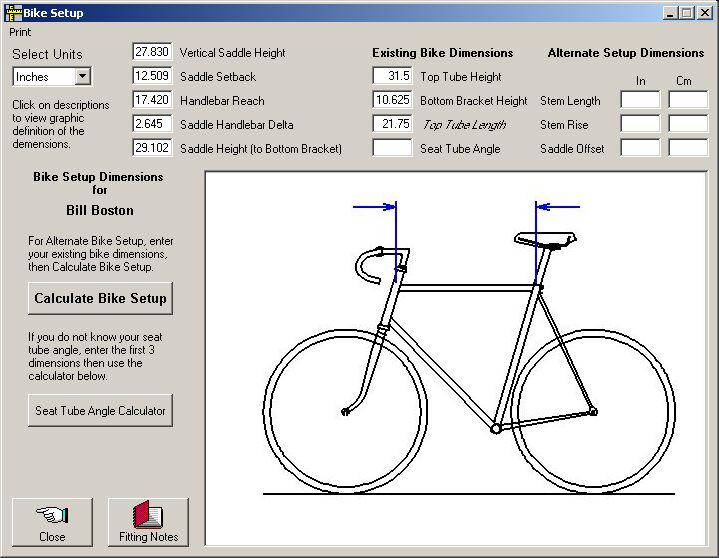View Saddle Height (to Bottom Bracket) definition
719x558 pixels.
(261, 149)
